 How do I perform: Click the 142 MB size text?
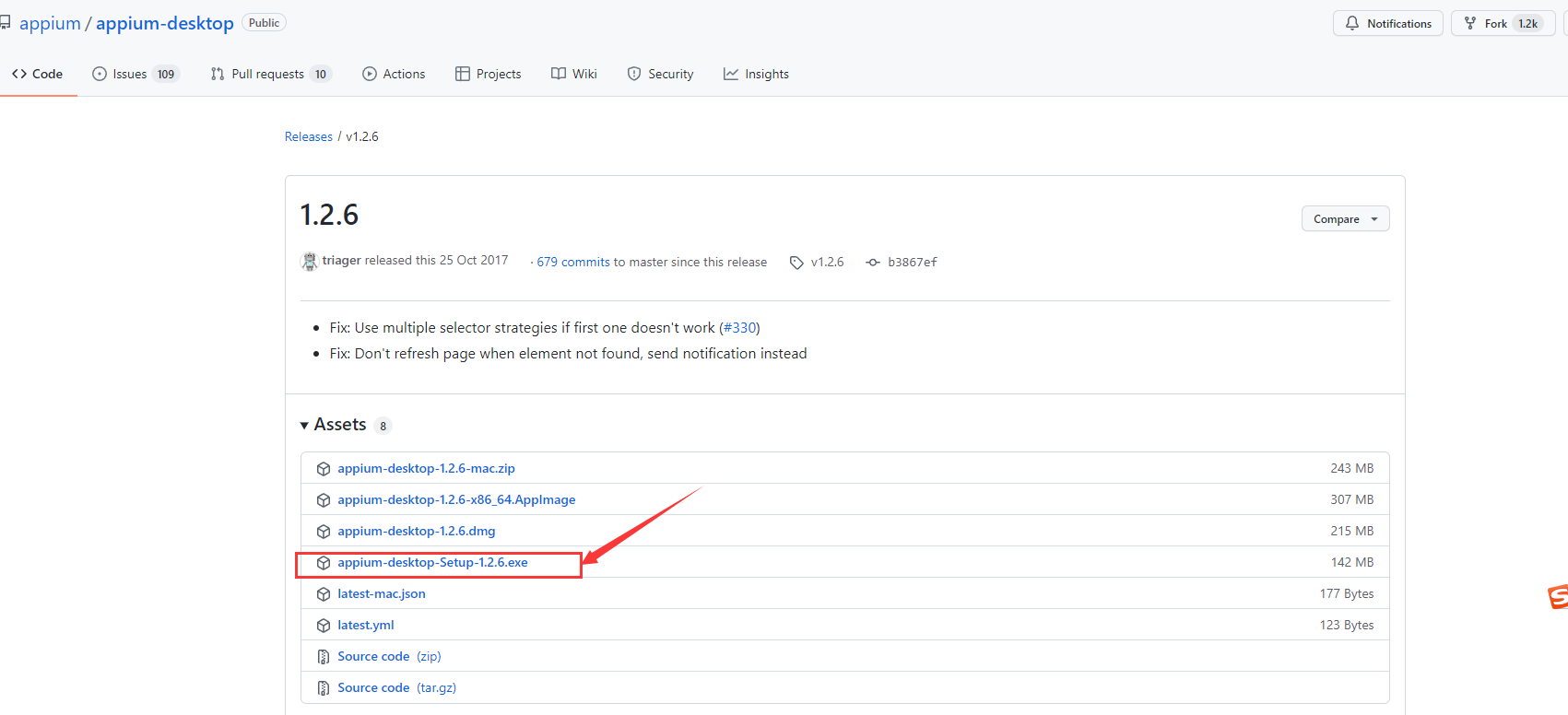point(1352,562)
